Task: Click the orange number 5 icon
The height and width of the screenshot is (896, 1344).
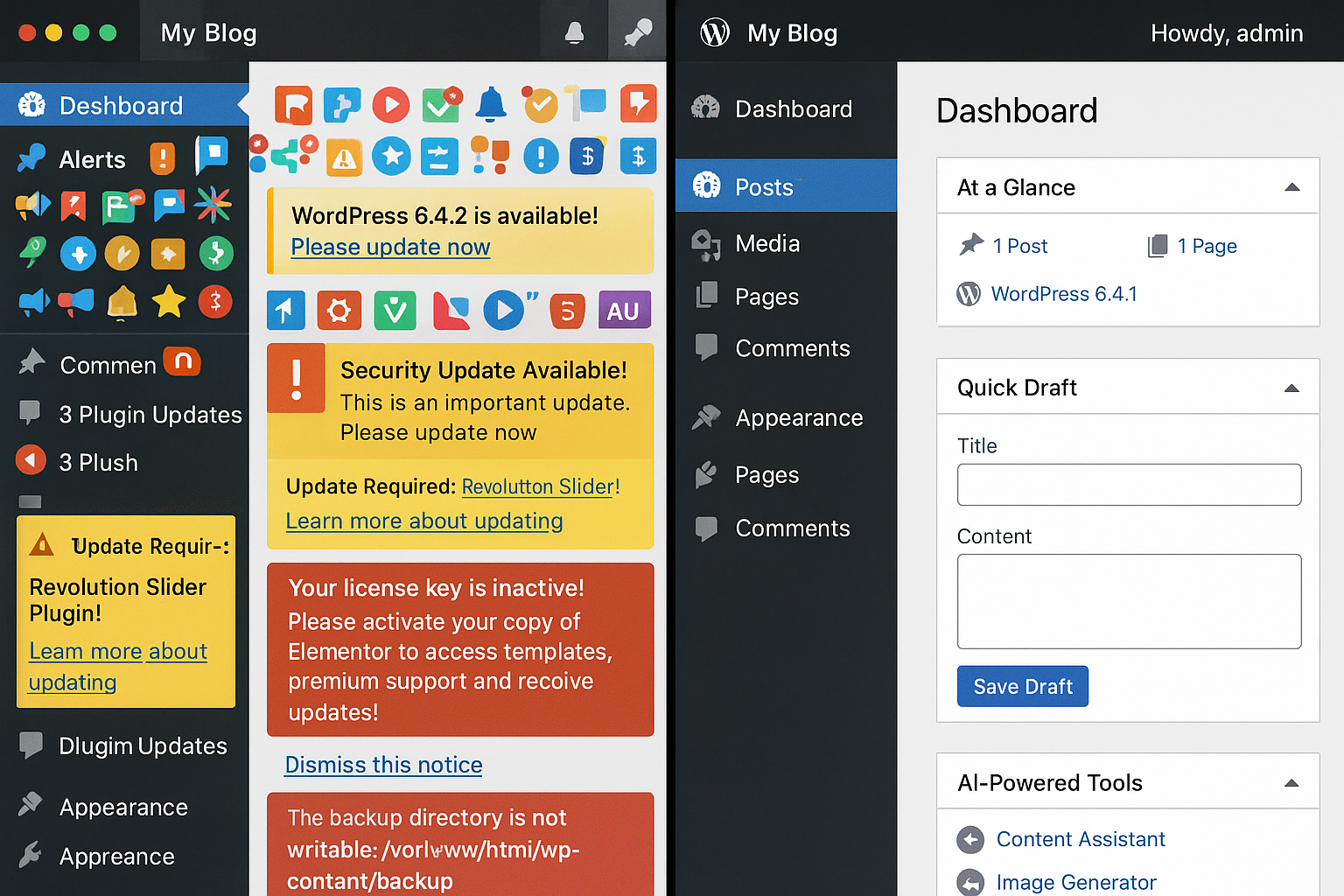Action: coord(567,311)
